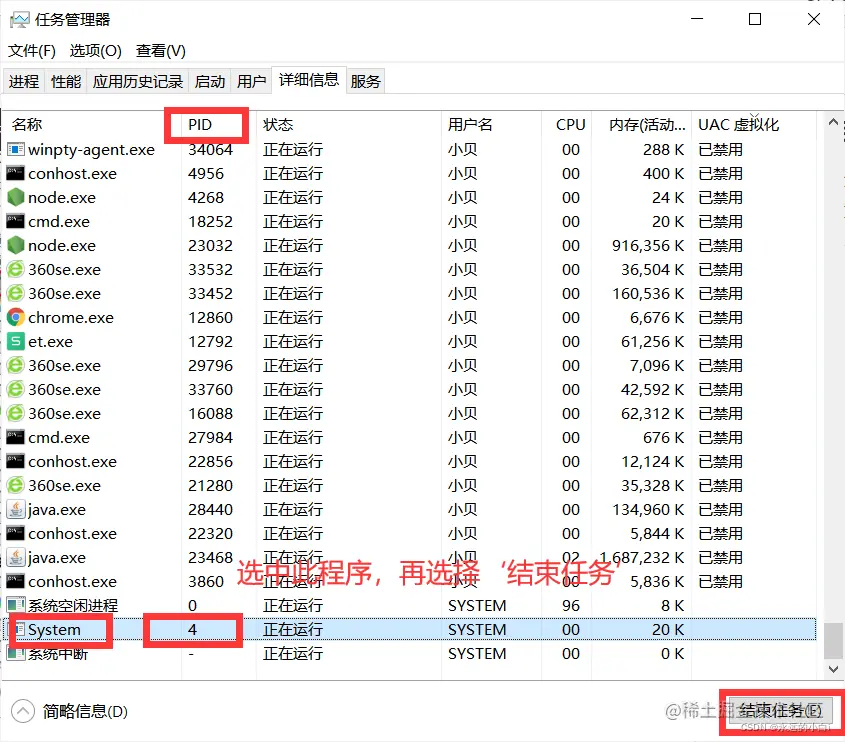Click the conhost.exe icon with PID 3860

pos(16,581)
